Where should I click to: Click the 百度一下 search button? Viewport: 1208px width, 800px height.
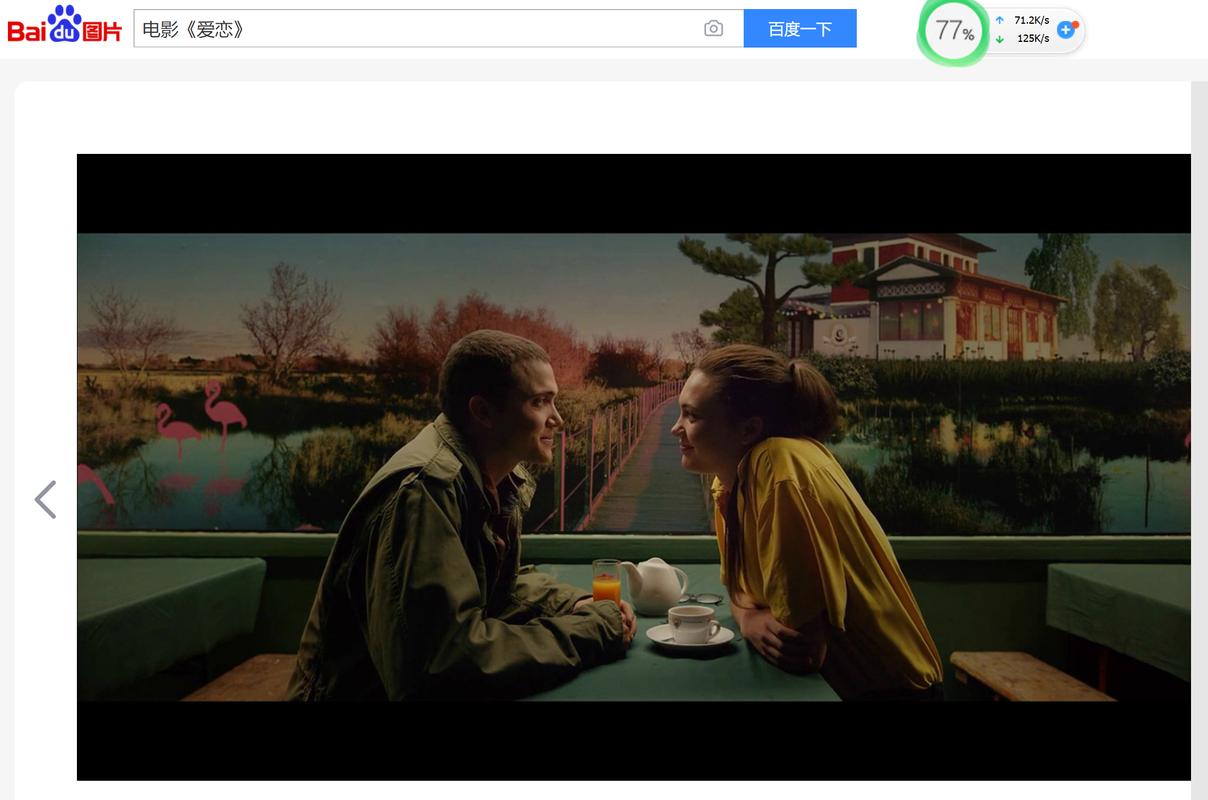pos(800,29)
